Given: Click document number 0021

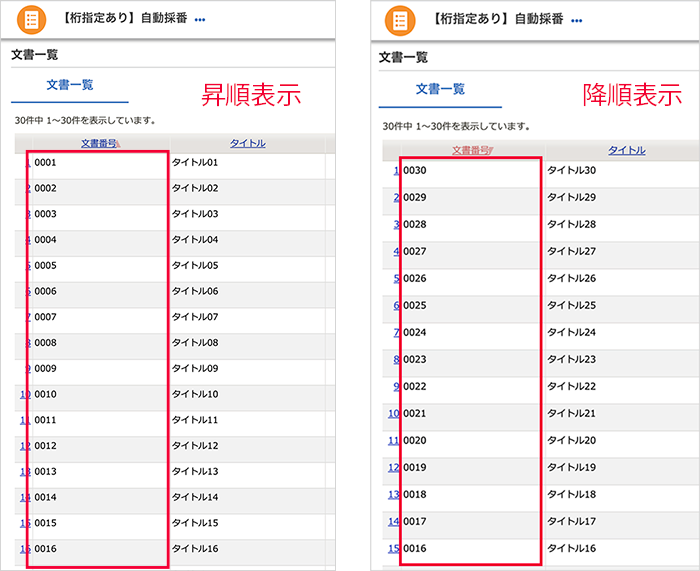Looking at the screenshot, I should pyautogui.click(x=415, y=413).
